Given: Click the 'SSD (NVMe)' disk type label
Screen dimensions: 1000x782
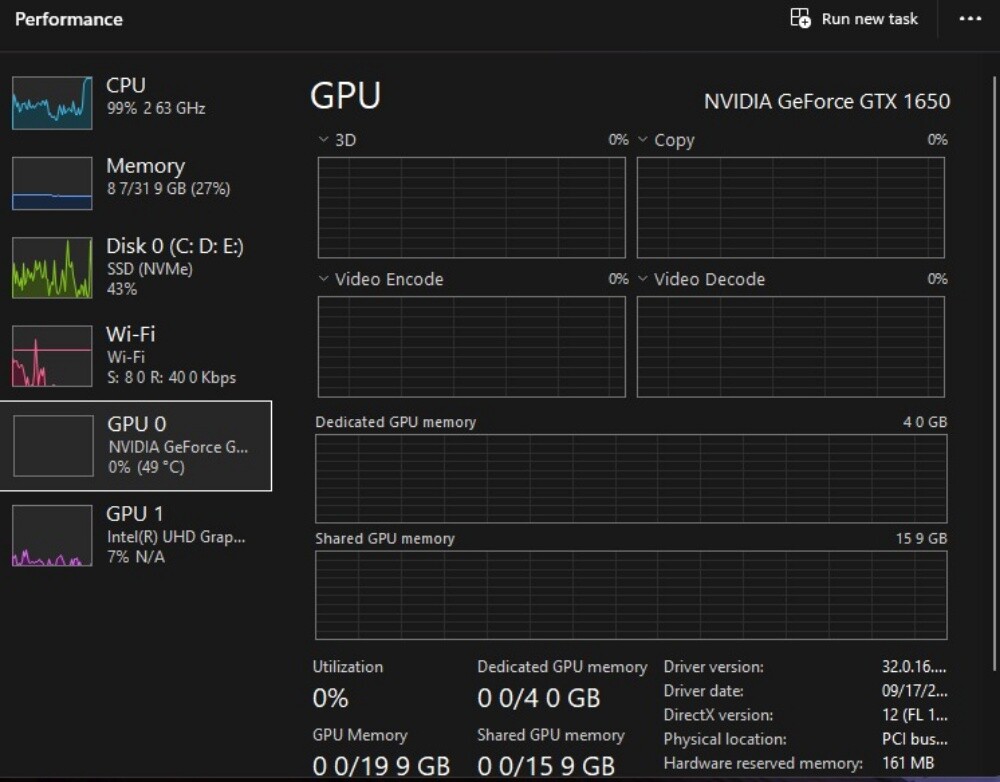Looking at the screenshot, I should pos(149,269).
